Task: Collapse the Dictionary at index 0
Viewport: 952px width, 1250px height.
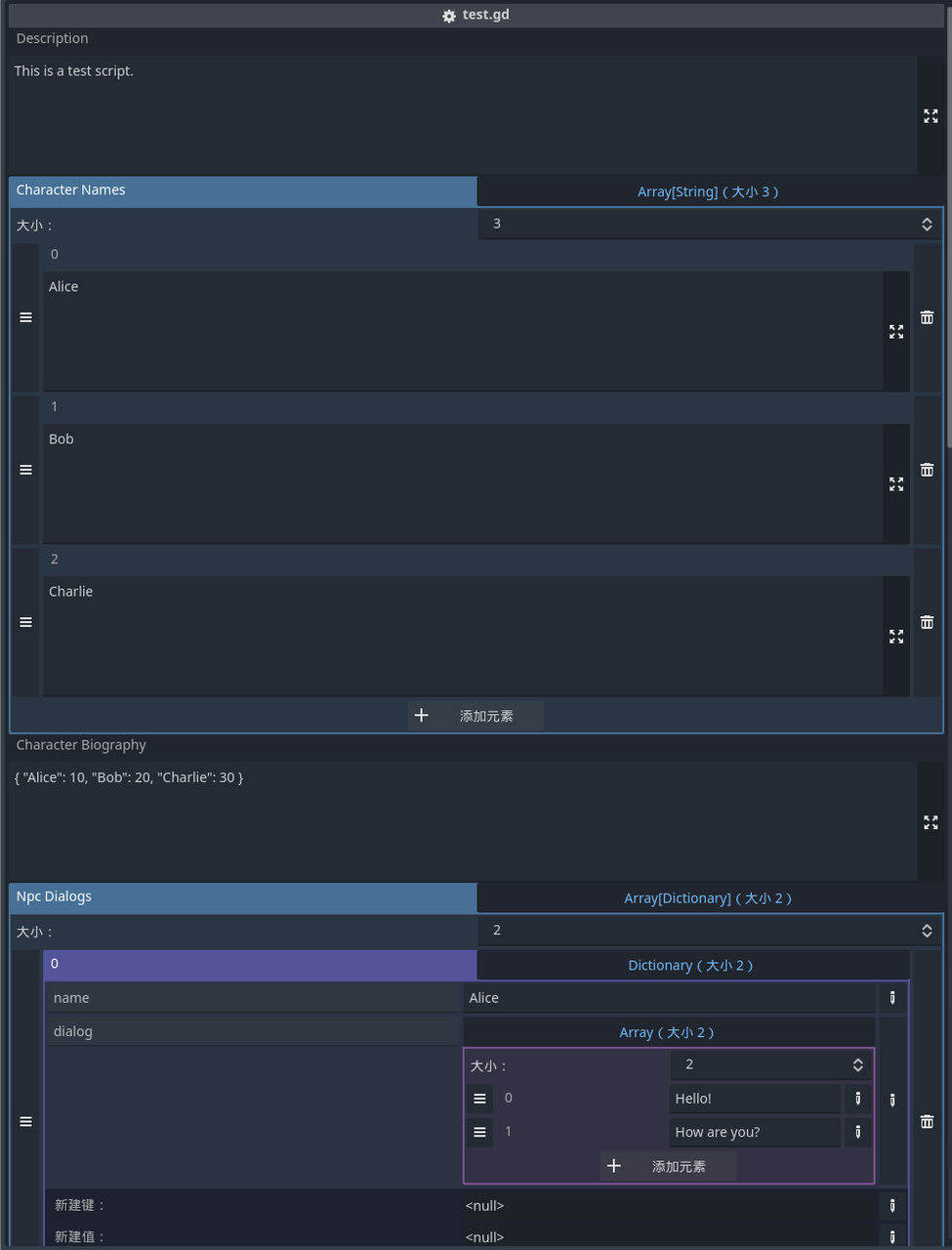Action: (690, 965)
